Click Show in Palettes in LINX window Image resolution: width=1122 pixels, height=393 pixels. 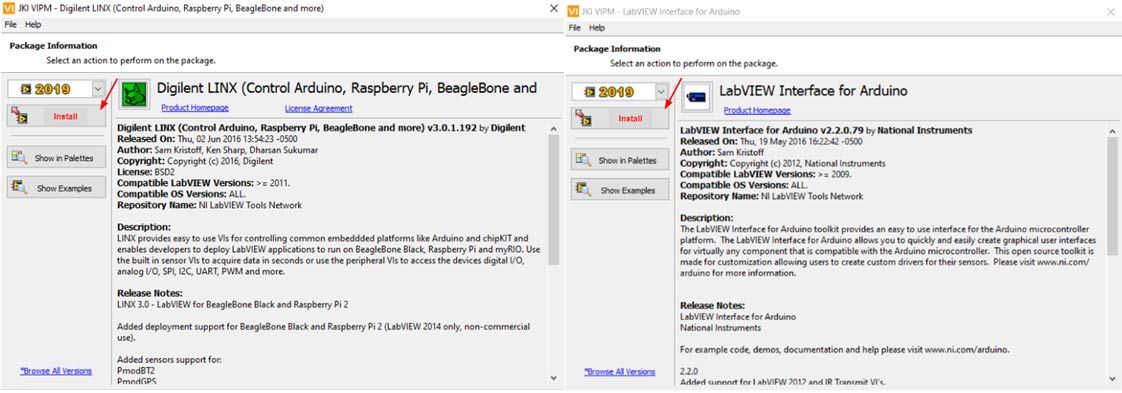click(57, 157)
